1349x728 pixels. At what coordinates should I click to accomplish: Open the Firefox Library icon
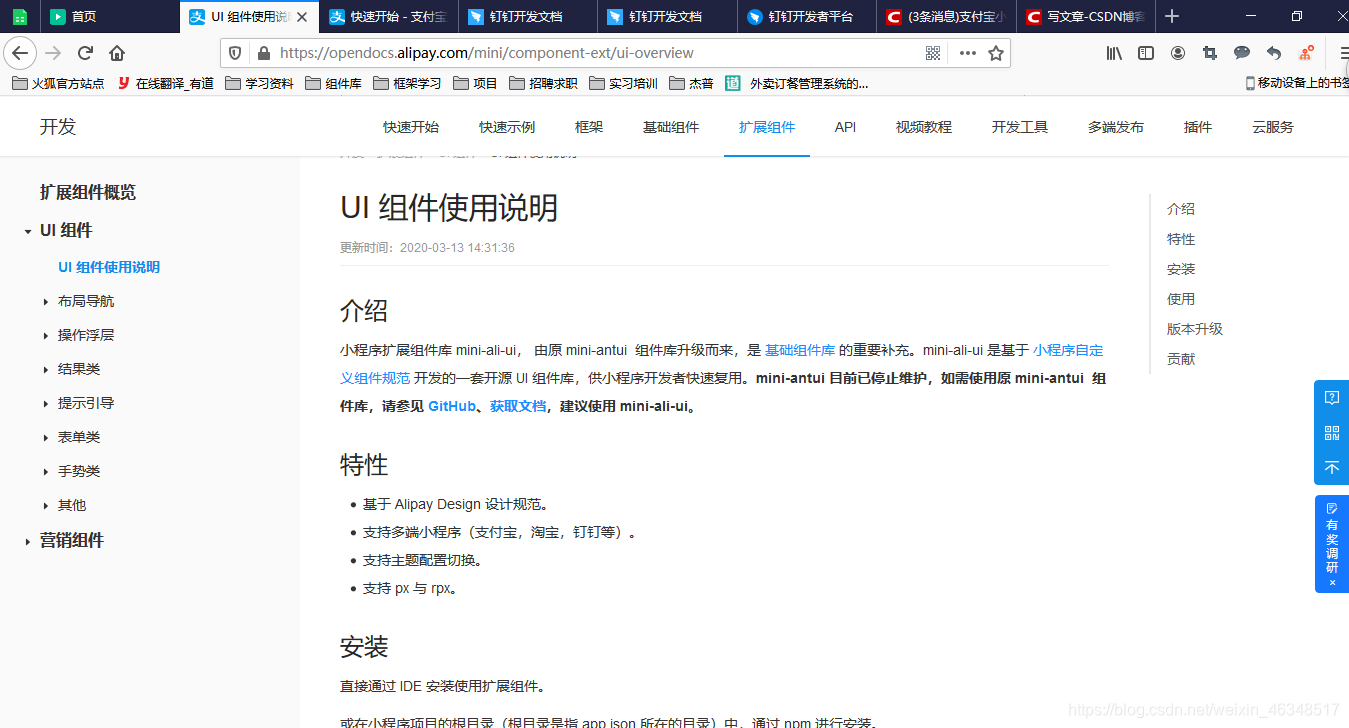pos(1113,53)
